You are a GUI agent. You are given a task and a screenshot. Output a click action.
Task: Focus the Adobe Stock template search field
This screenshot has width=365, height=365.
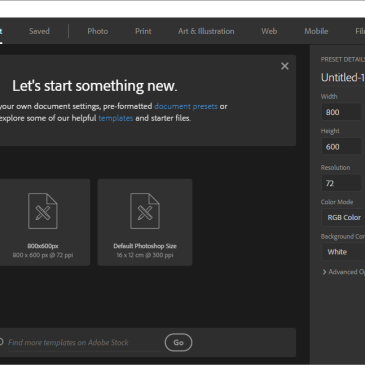coord(84,342)
